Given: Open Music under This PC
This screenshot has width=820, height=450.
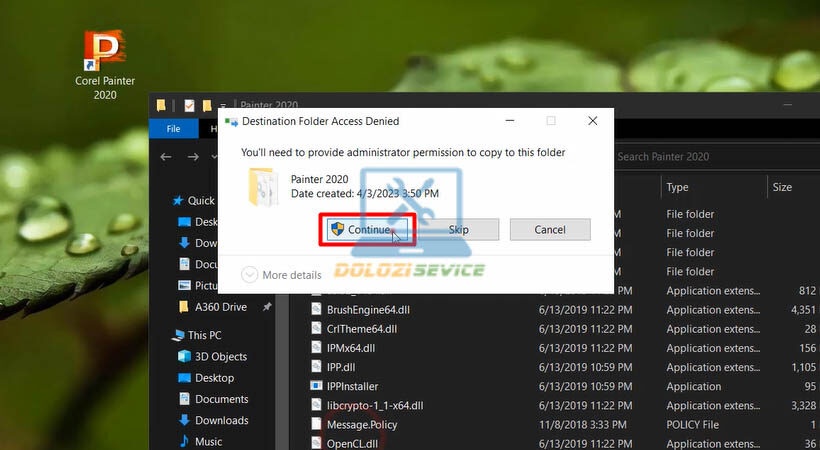Looking at the screenshot, I should tap(209, 442).
